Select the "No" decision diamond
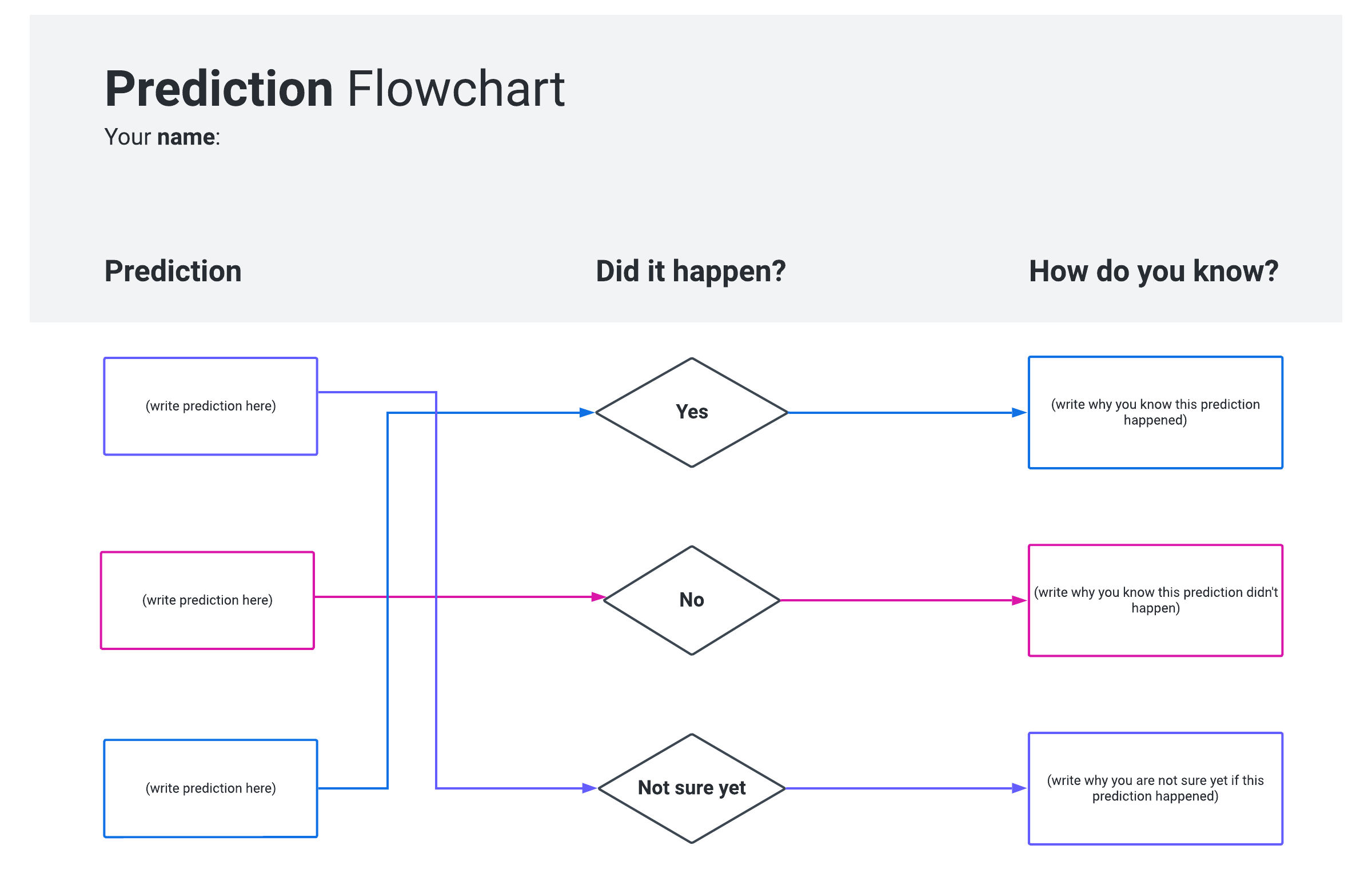This screenshot has width=1372, height=889. 692,601
